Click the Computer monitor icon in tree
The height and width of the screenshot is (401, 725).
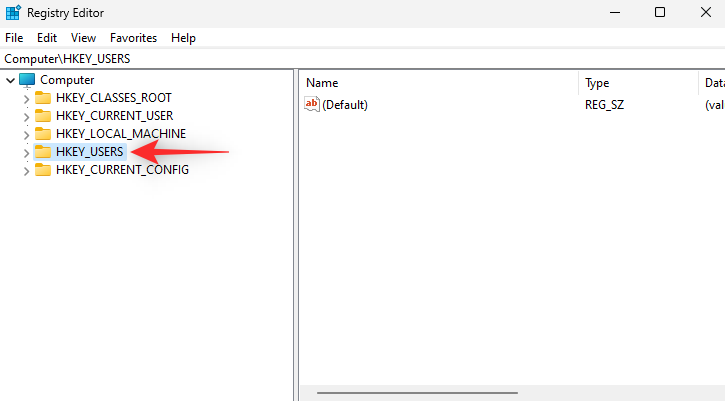pos(27,80)
